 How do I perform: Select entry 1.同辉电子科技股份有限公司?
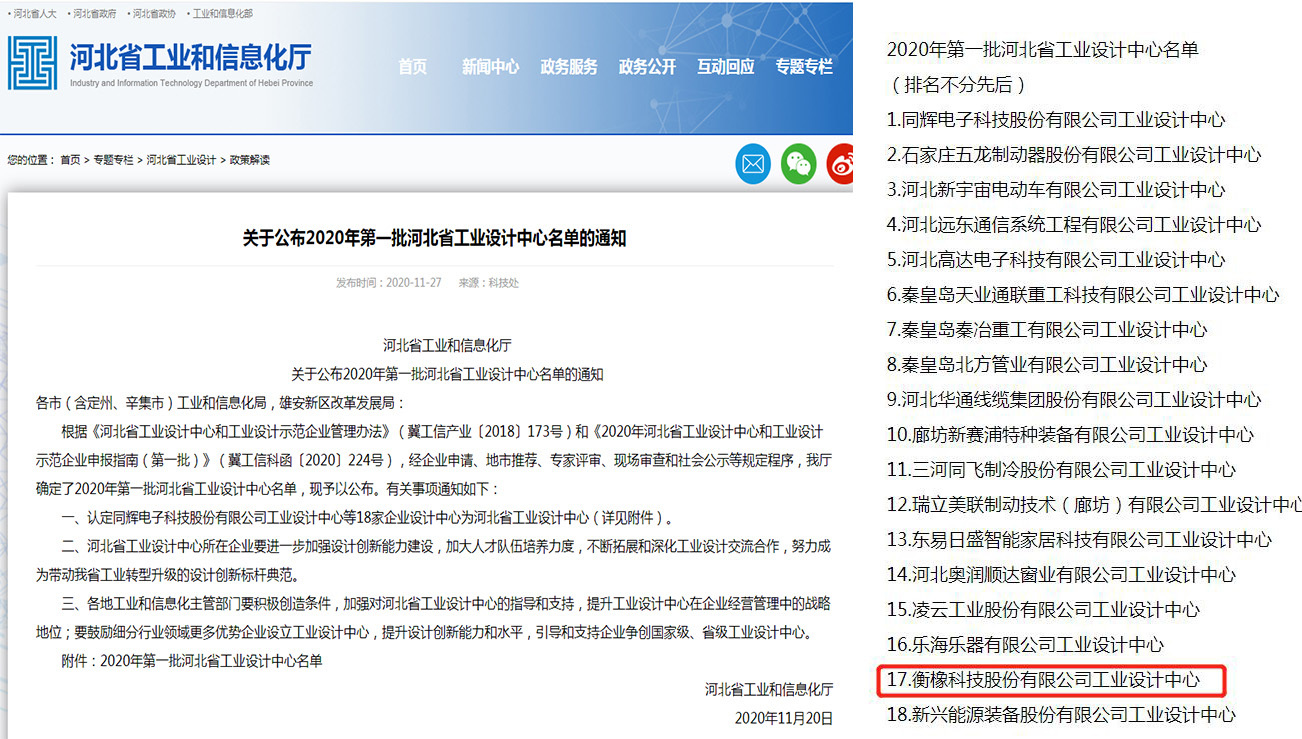pos(1056,119)
